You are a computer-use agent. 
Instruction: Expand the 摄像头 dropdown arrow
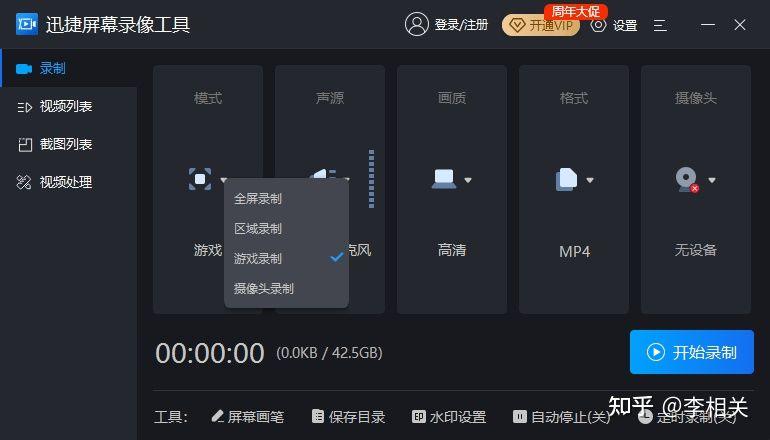pyautogui.click(x=712, y=180)
